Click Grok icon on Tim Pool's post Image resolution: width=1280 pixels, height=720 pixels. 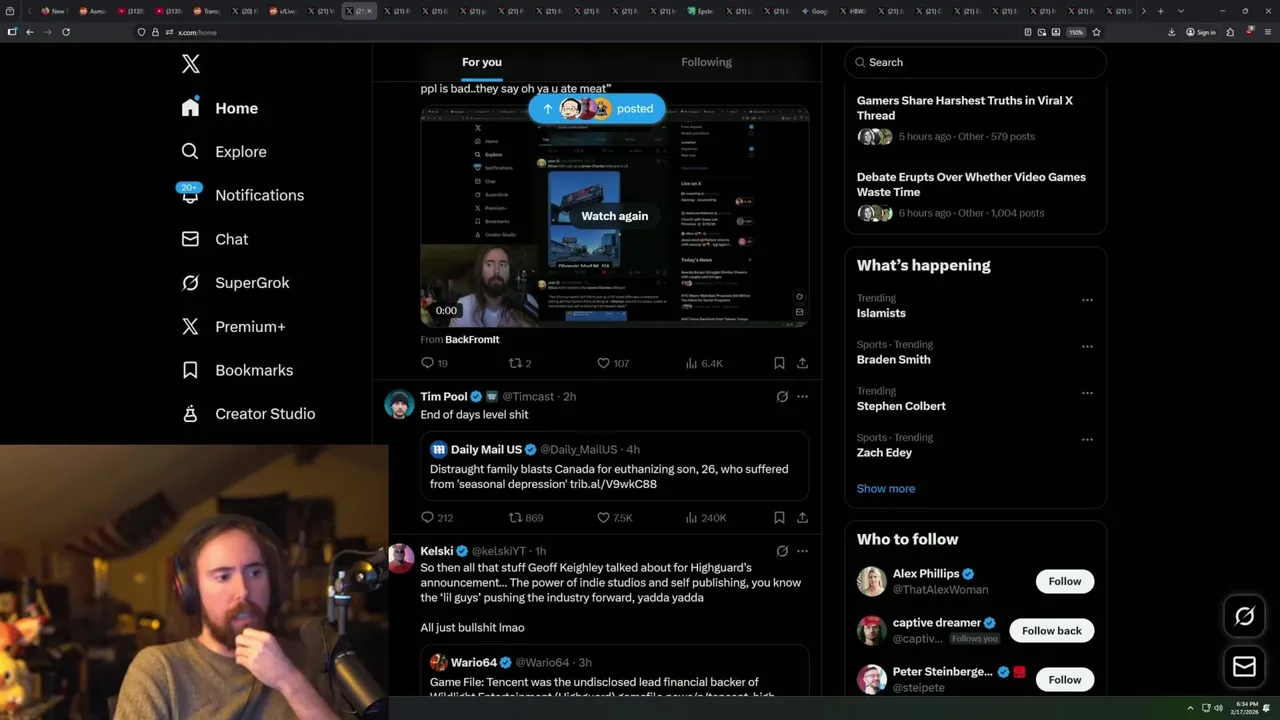coord(782,397)
